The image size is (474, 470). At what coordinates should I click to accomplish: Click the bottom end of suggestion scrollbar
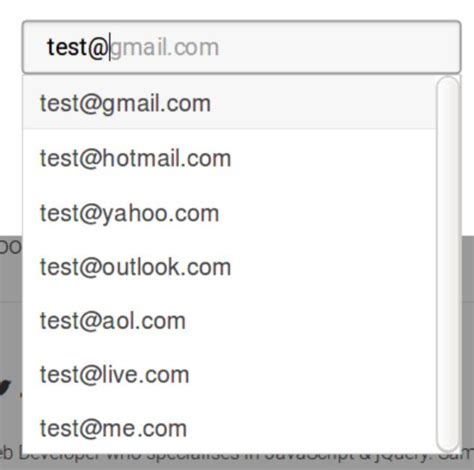(x=448, y=445)
